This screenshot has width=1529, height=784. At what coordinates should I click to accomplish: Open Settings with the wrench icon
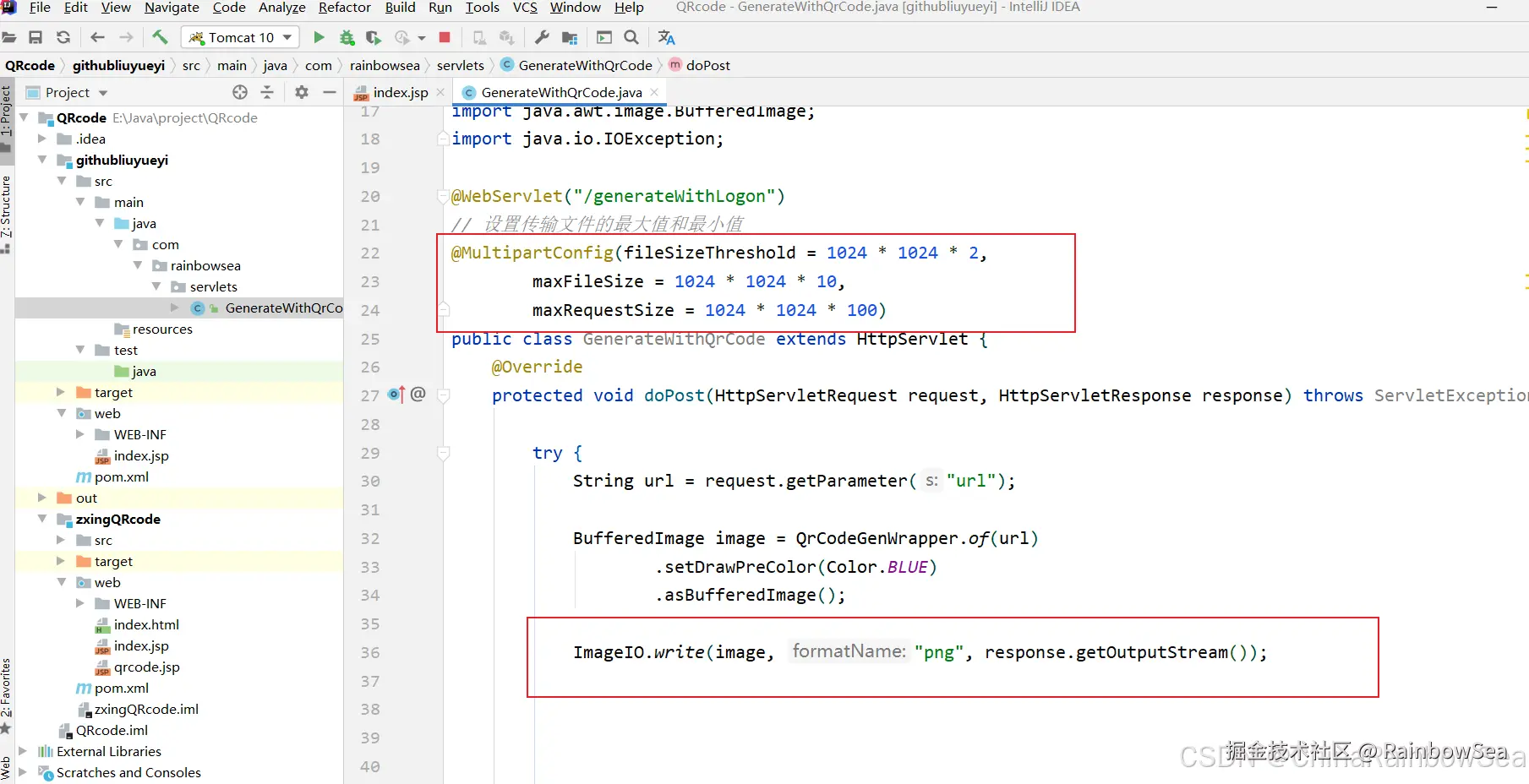click(x=542, y=37)
